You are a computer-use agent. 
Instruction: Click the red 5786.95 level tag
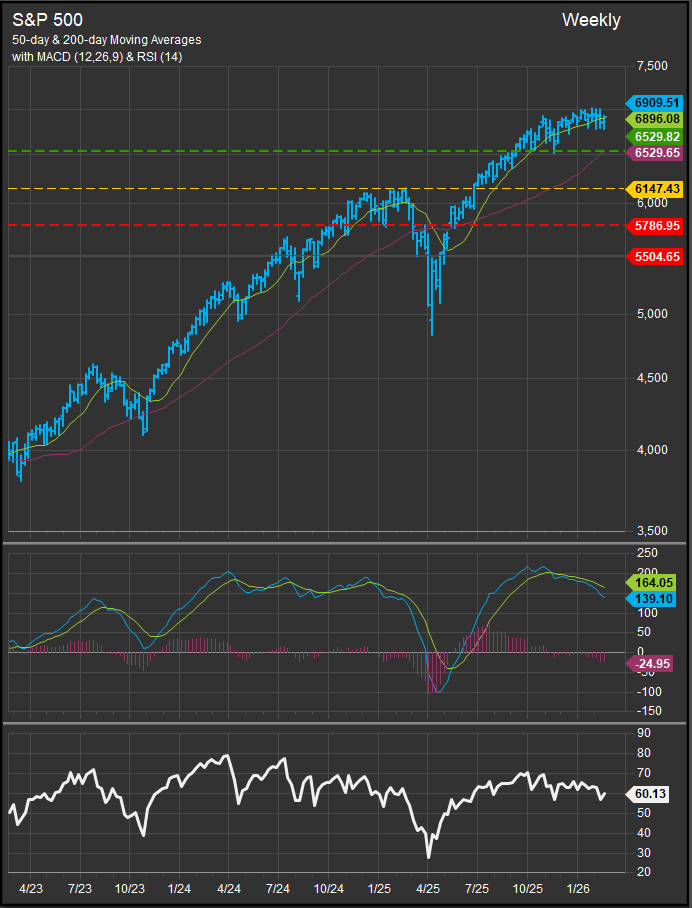click(654, 225)
